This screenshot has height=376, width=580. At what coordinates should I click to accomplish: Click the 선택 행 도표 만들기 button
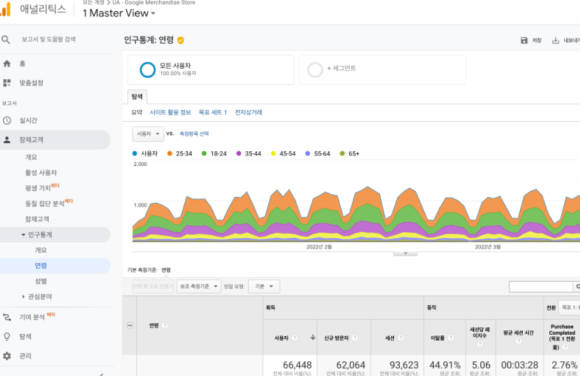click(153, 286)
